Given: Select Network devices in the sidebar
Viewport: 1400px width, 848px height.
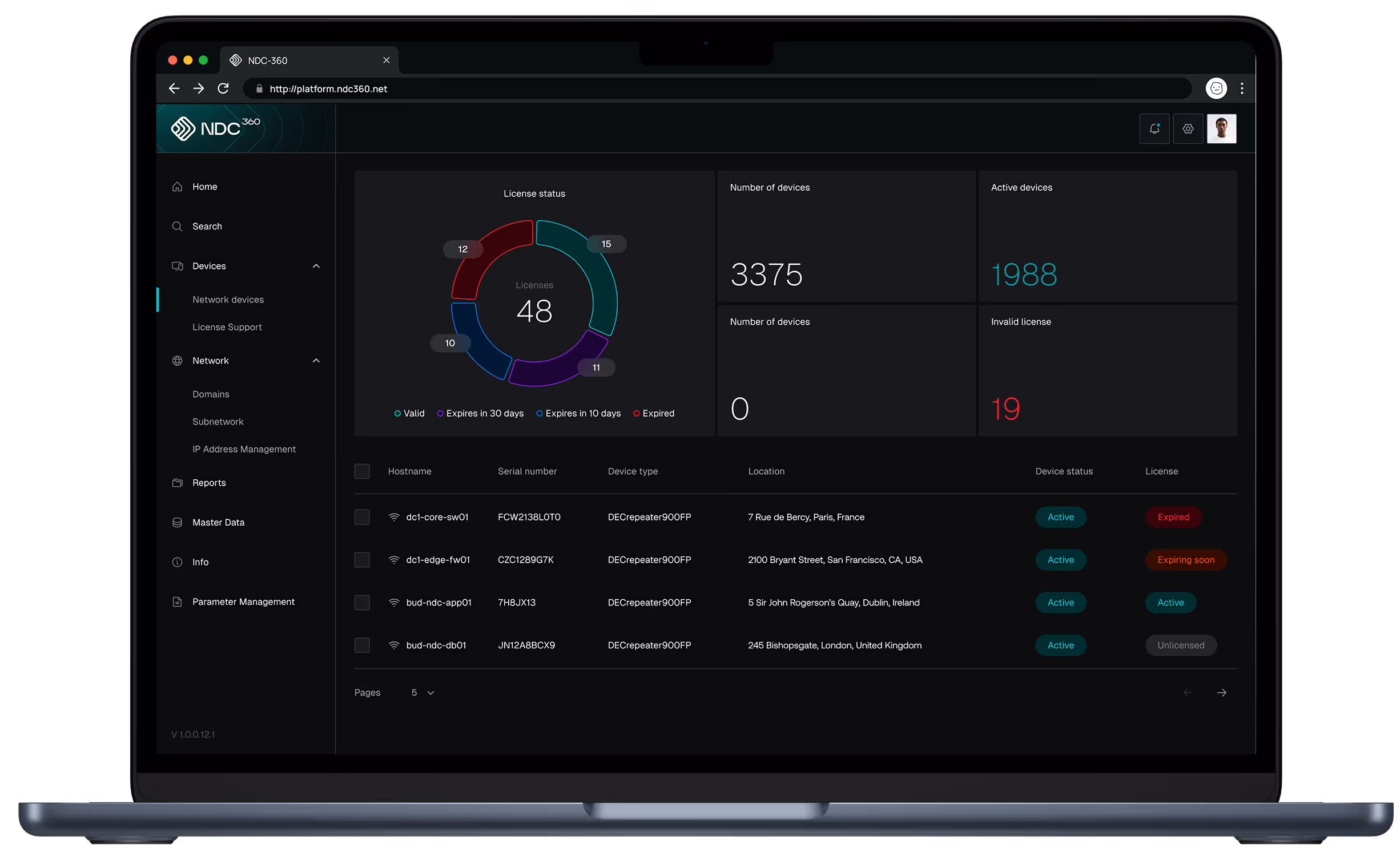Looking at the screenshot, I should tap(227, 299).
